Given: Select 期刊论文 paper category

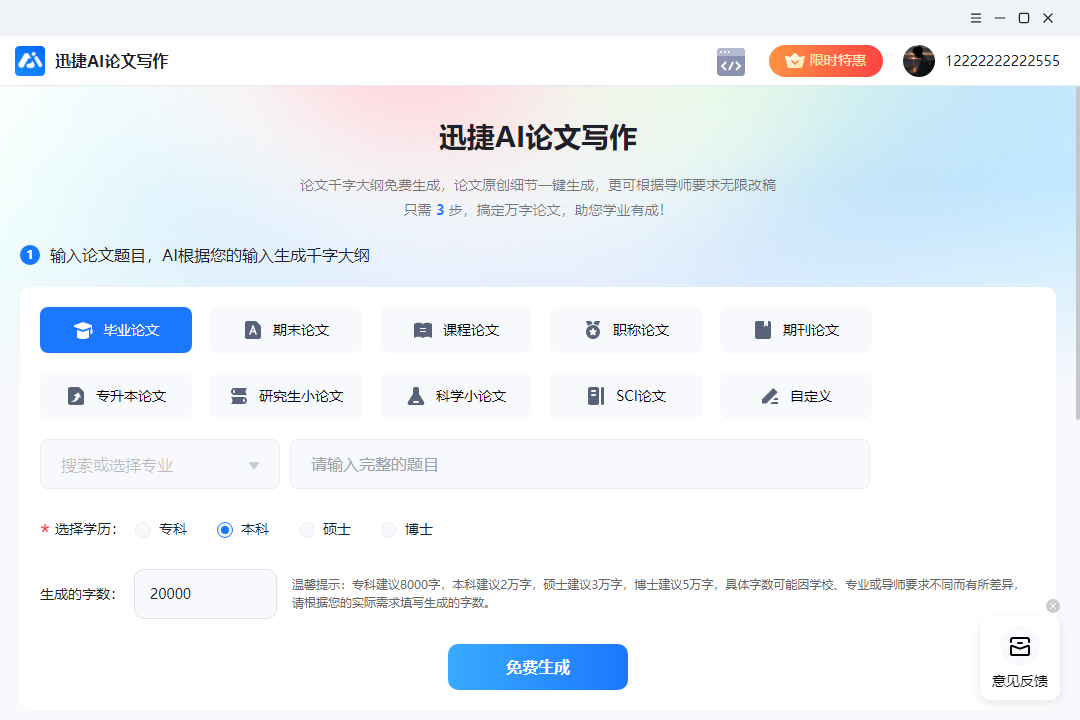Looking at the screenshot, I should [796, 330].
